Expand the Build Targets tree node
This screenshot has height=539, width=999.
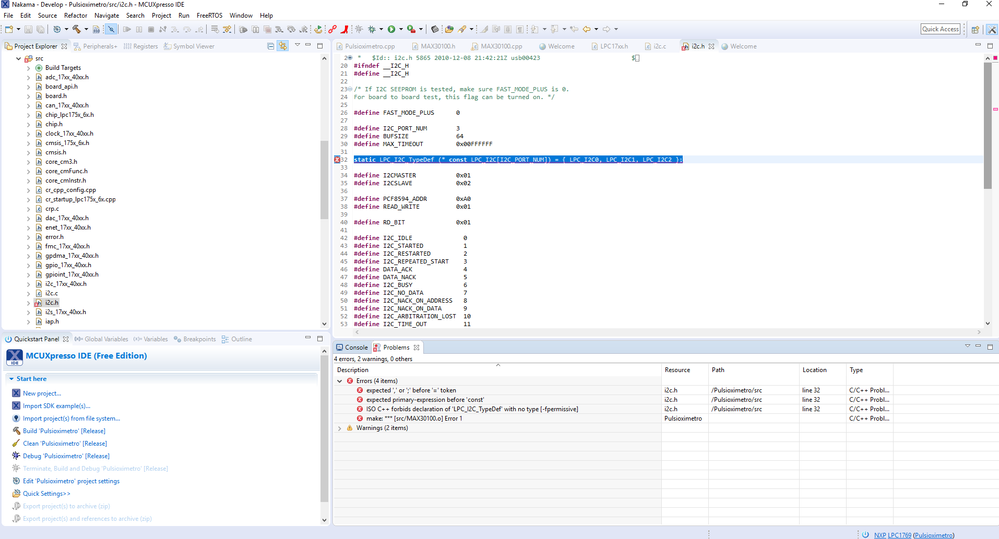click(x=28, y=68)
